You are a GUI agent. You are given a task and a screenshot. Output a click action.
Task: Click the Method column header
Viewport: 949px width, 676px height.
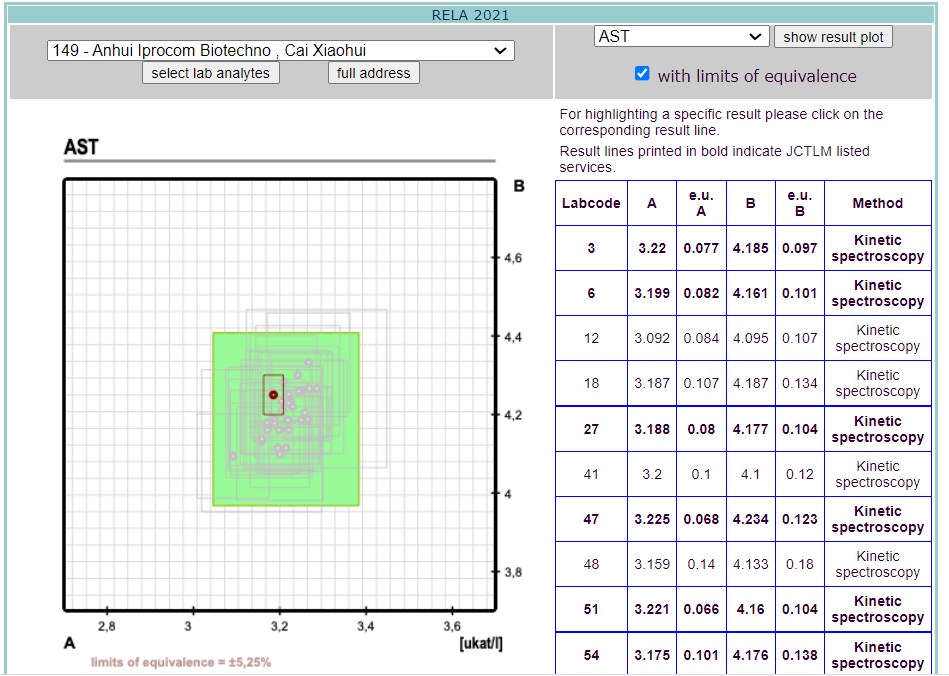[877, 203]
